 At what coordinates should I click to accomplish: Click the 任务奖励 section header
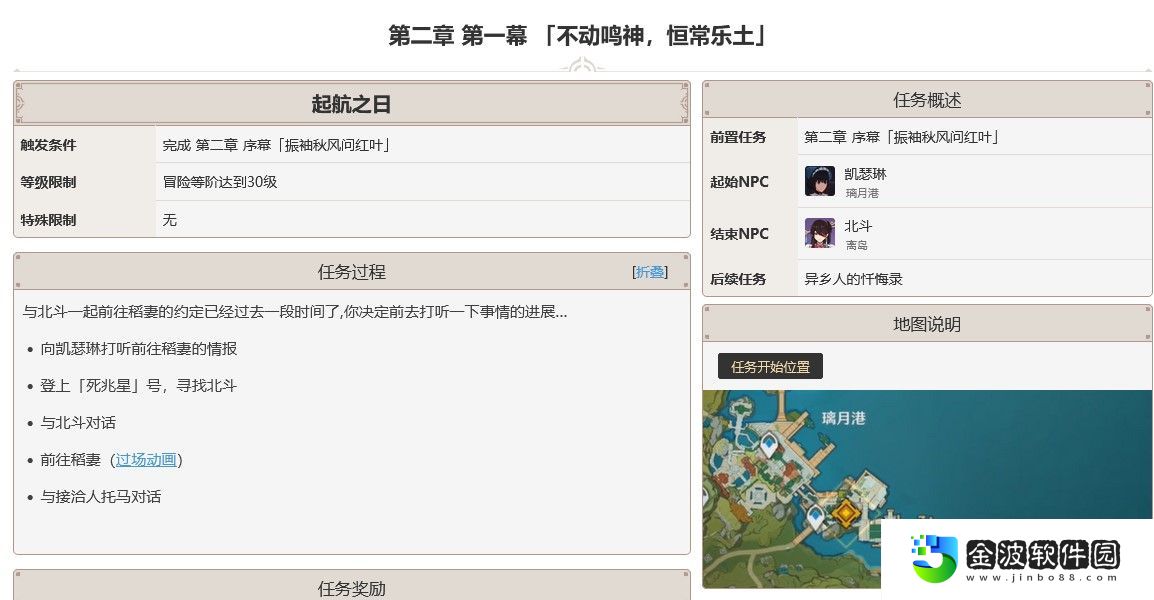click(x=351, y=588)
